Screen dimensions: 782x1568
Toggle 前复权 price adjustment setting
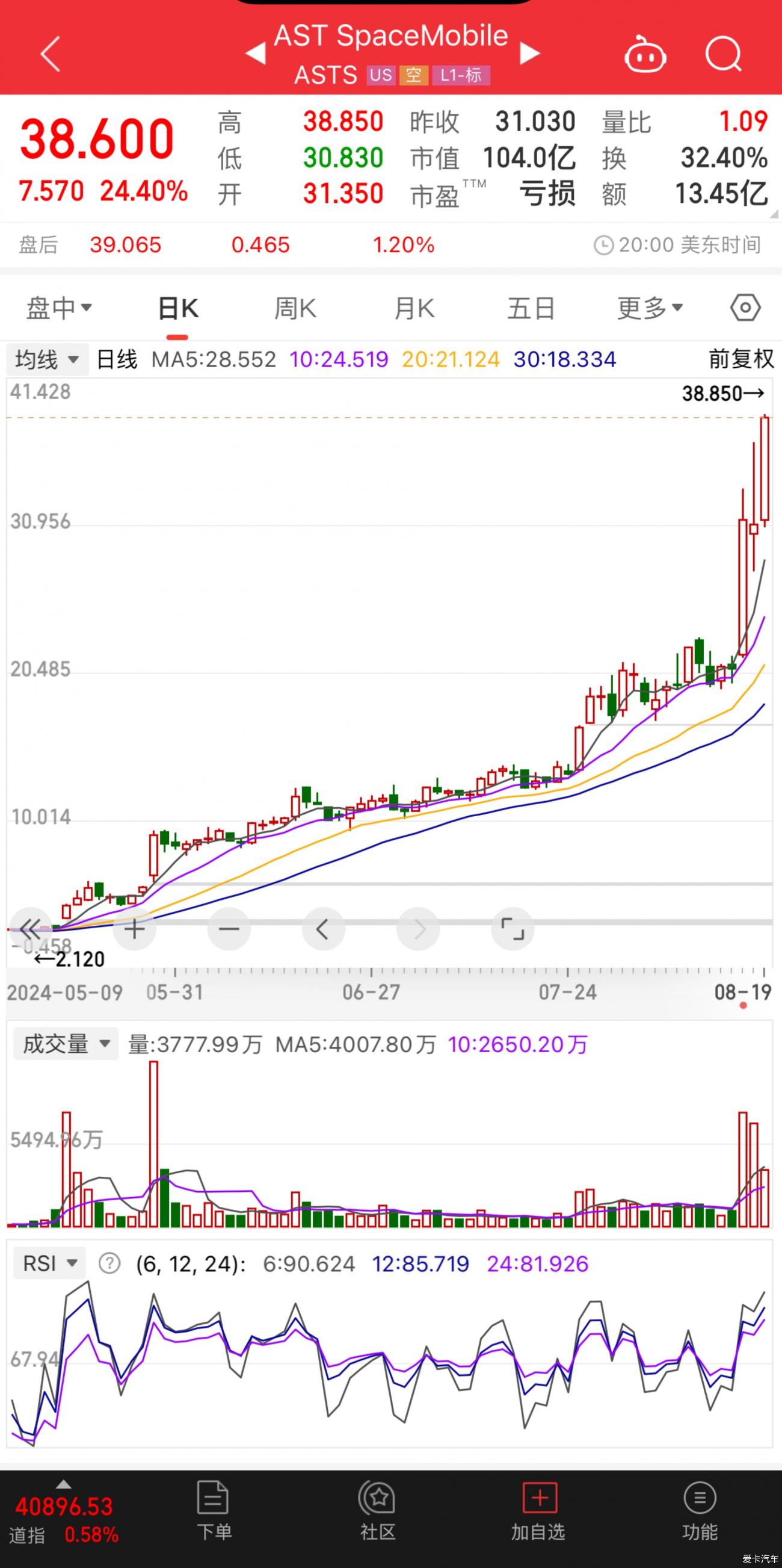[740, 359]
